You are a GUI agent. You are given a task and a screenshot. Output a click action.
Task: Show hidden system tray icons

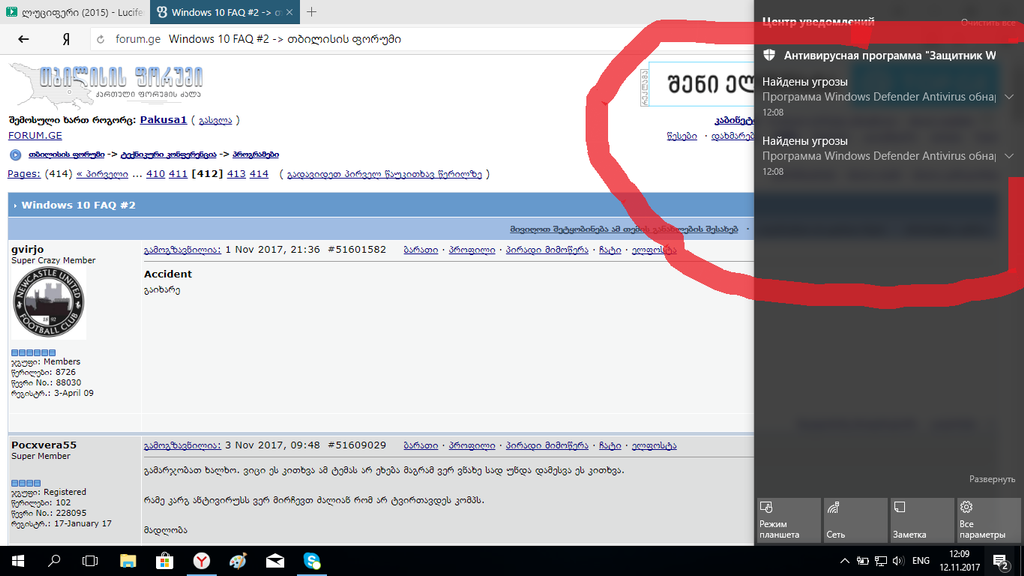[844, 561]
